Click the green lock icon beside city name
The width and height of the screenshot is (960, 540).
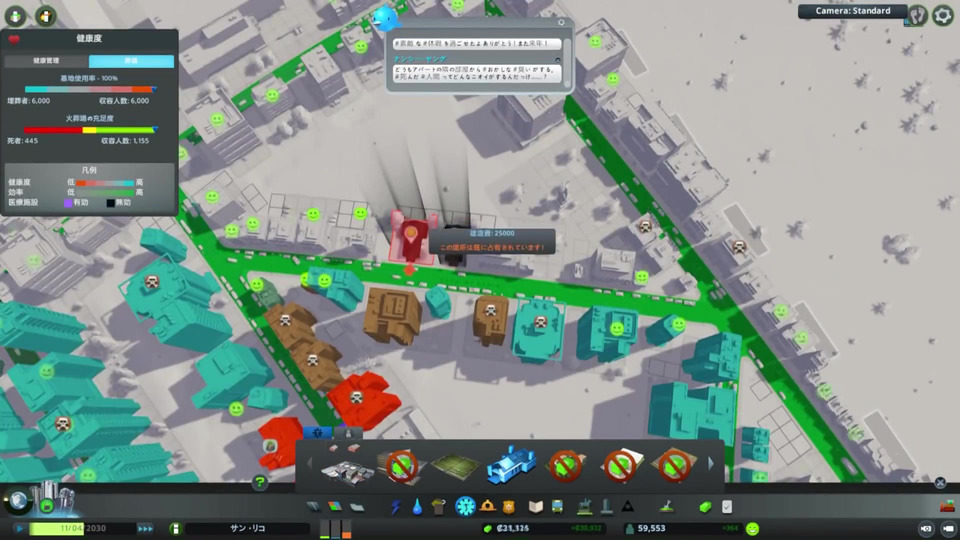175,528
